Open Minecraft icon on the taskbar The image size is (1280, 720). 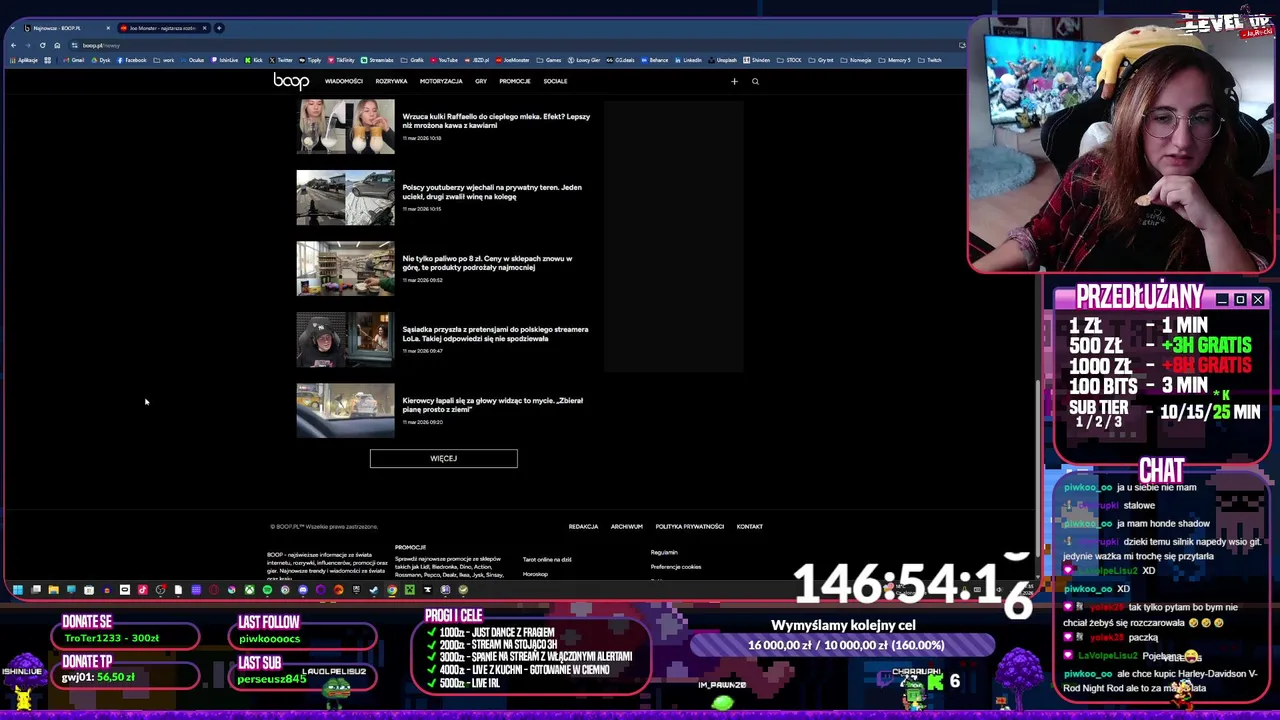[410, 590]
